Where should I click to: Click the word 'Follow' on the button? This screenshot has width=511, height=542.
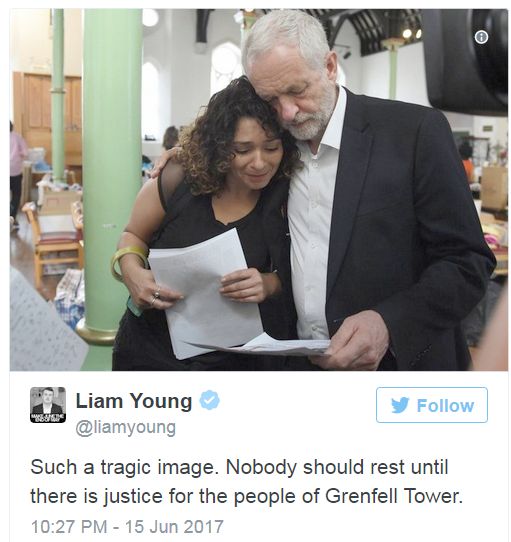445,405
